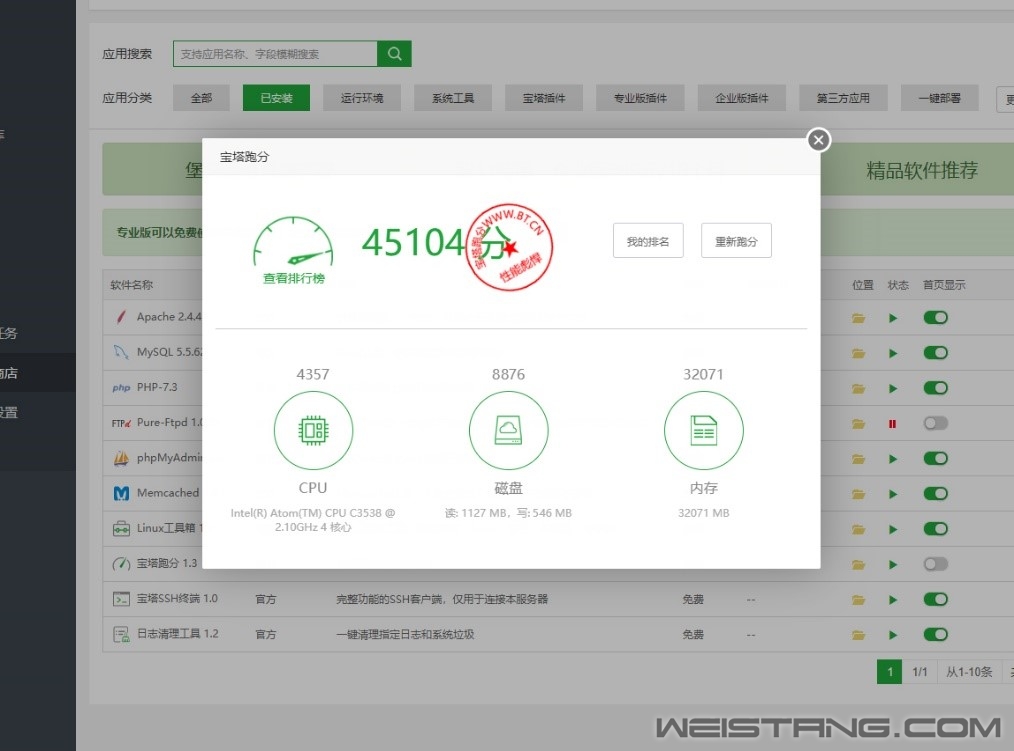Screen dimensions: 1014x751
Task: Toggle homepage display for 宝塔SSH终端
Action: [935, 599]
